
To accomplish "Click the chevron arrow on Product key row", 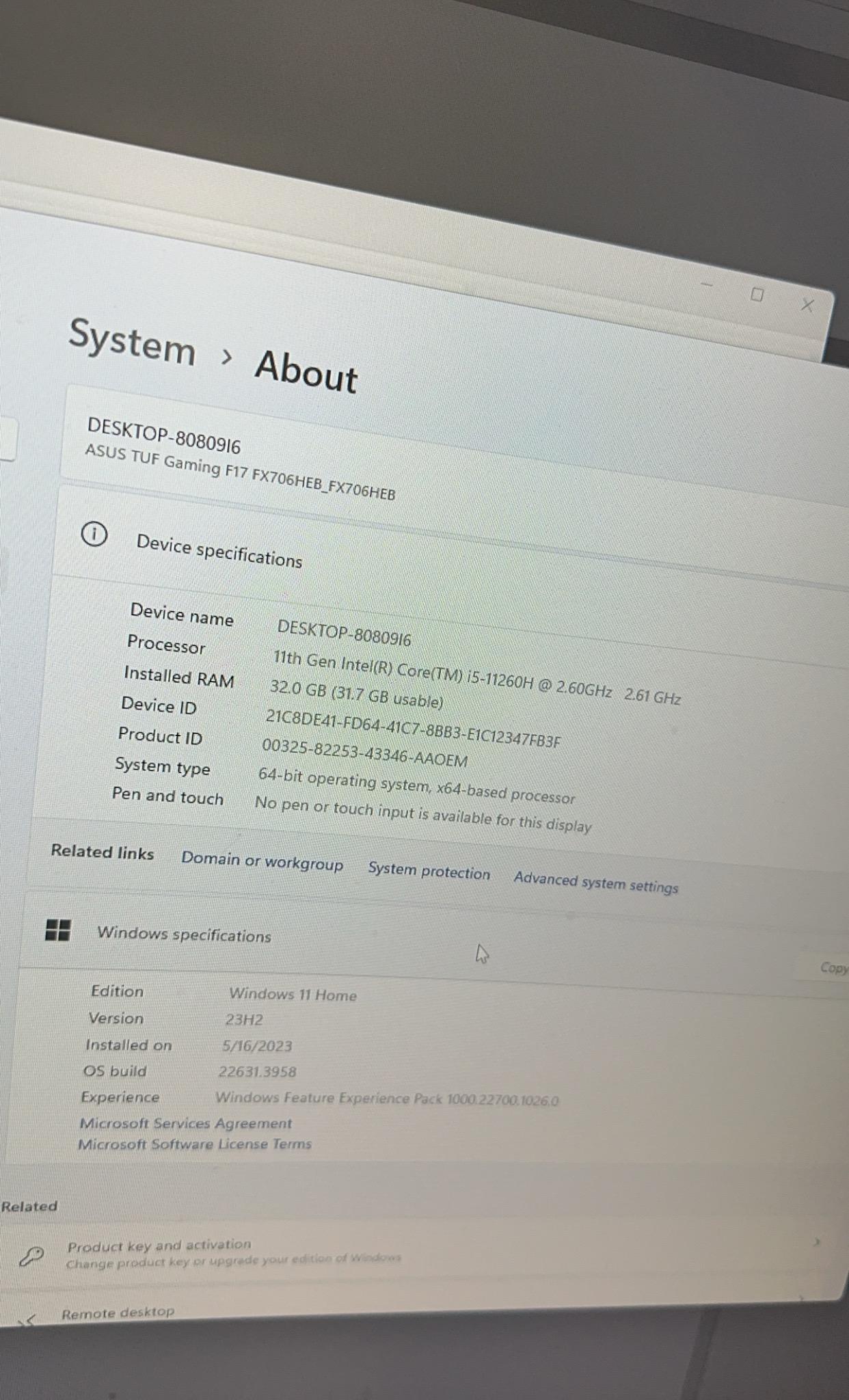I will tap(817, 1242).
